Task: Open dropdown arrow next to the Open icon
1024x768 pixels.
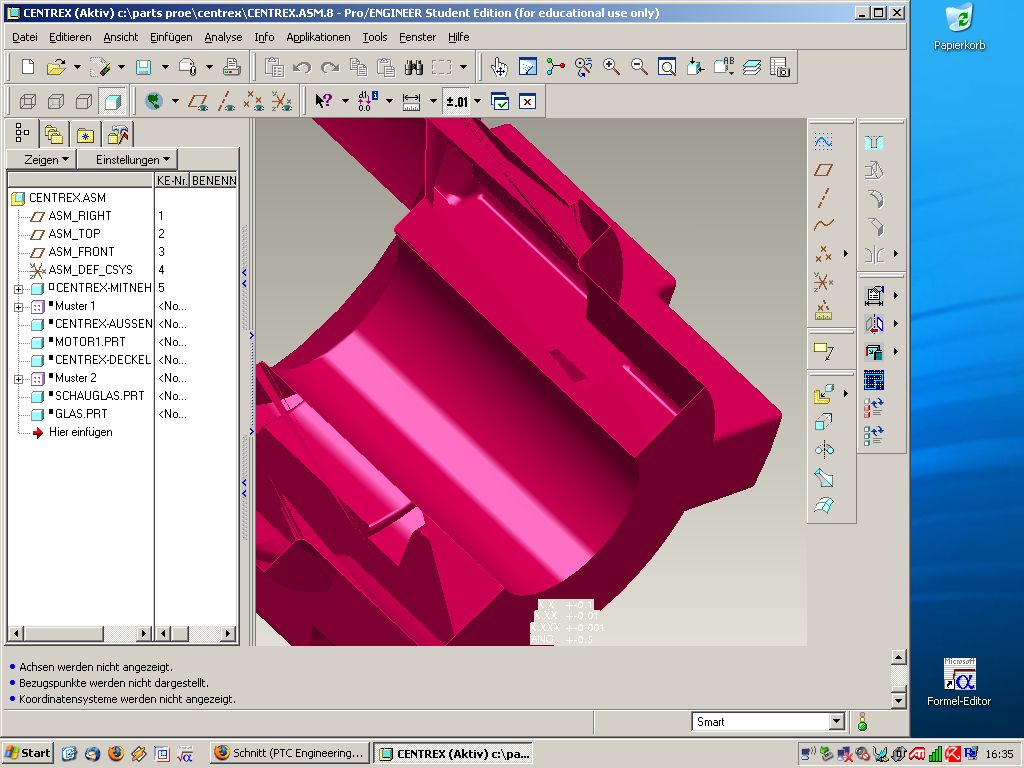Action: [77, 67]
